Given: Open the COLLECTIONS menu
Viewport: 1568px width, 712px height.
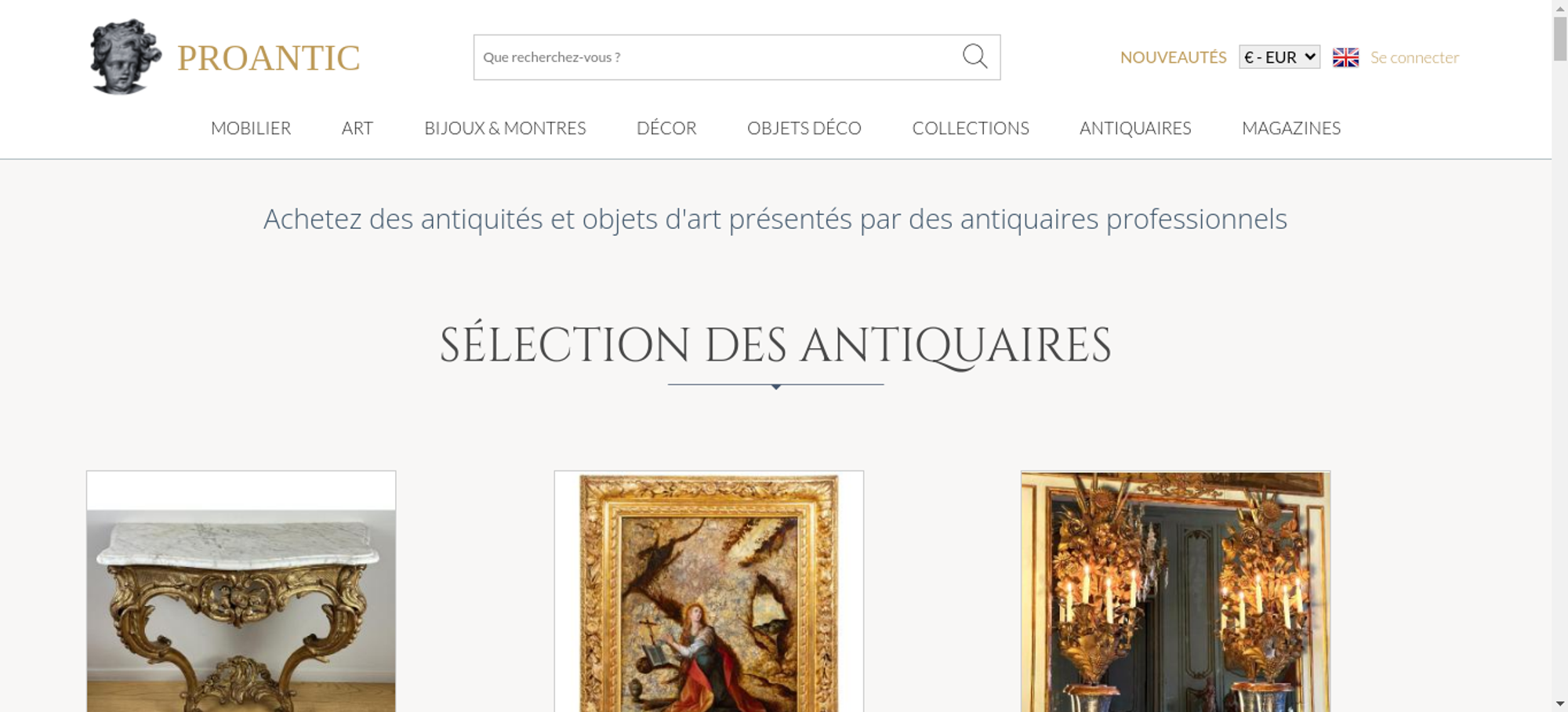Looking at the screenshot, I should click(x=971, y=128).
